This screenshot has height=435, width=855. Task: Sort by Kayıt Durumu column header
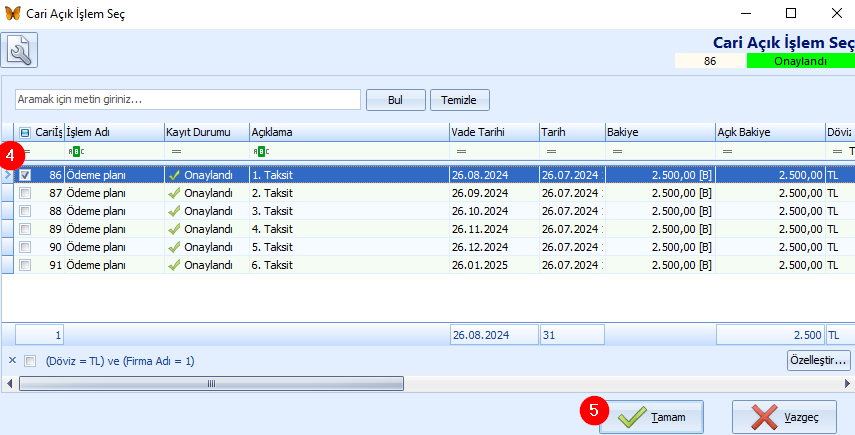[x=207, y=132]
